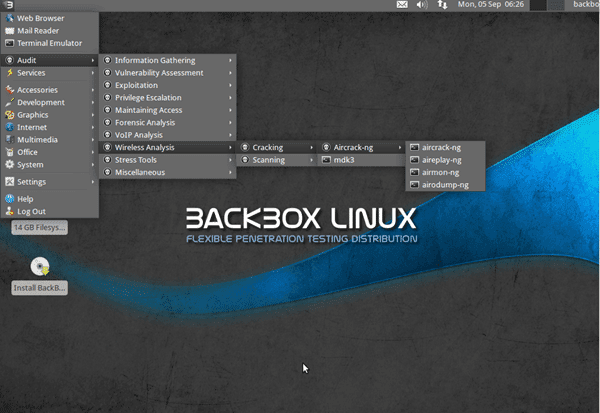Open Web Browser from the menu
The width and height of the screenshot is (600, 413).
pos(50,18)
